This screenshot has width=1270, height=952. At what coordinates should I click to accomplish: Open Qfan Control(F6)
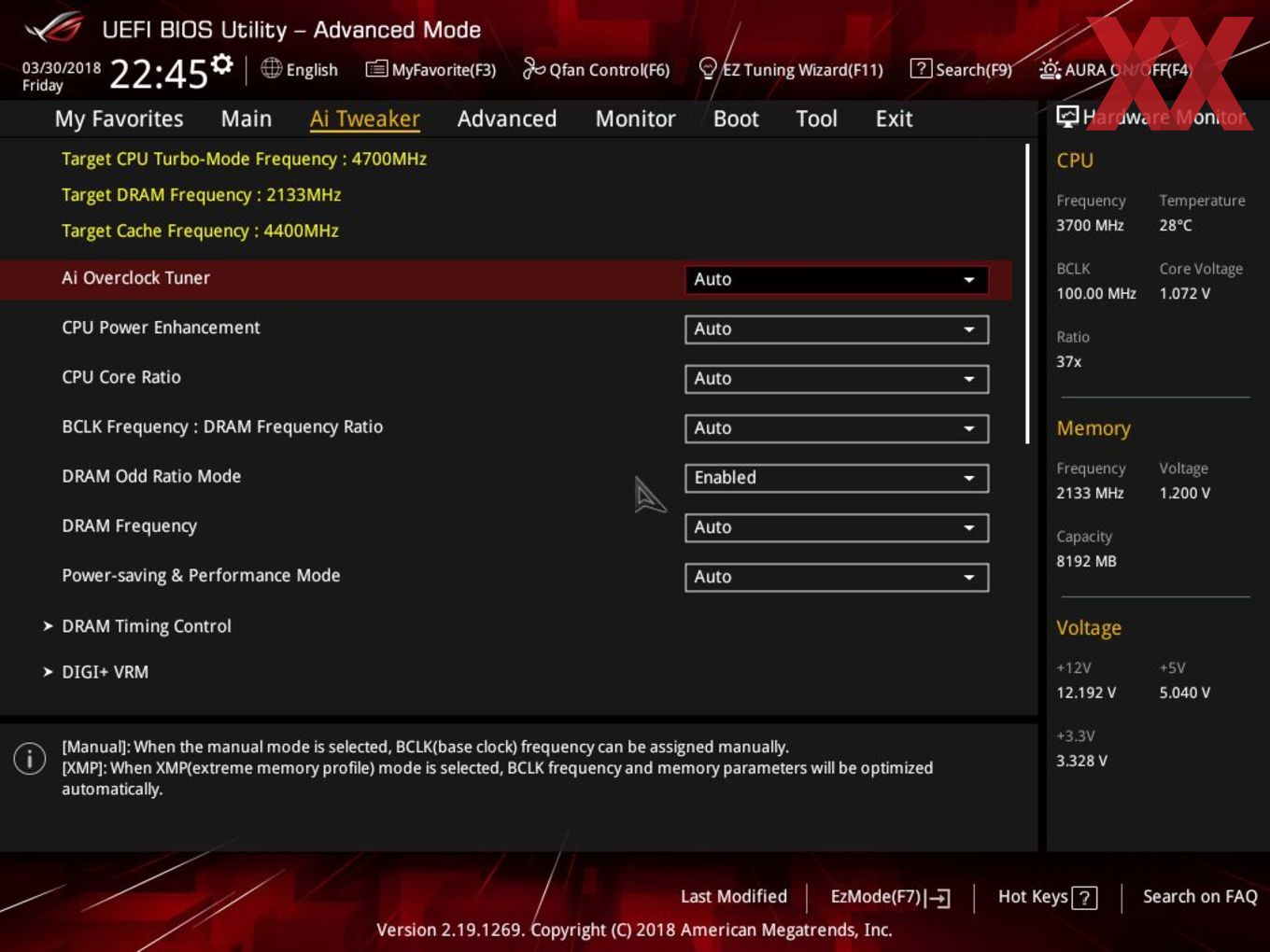tap(609, 70)
